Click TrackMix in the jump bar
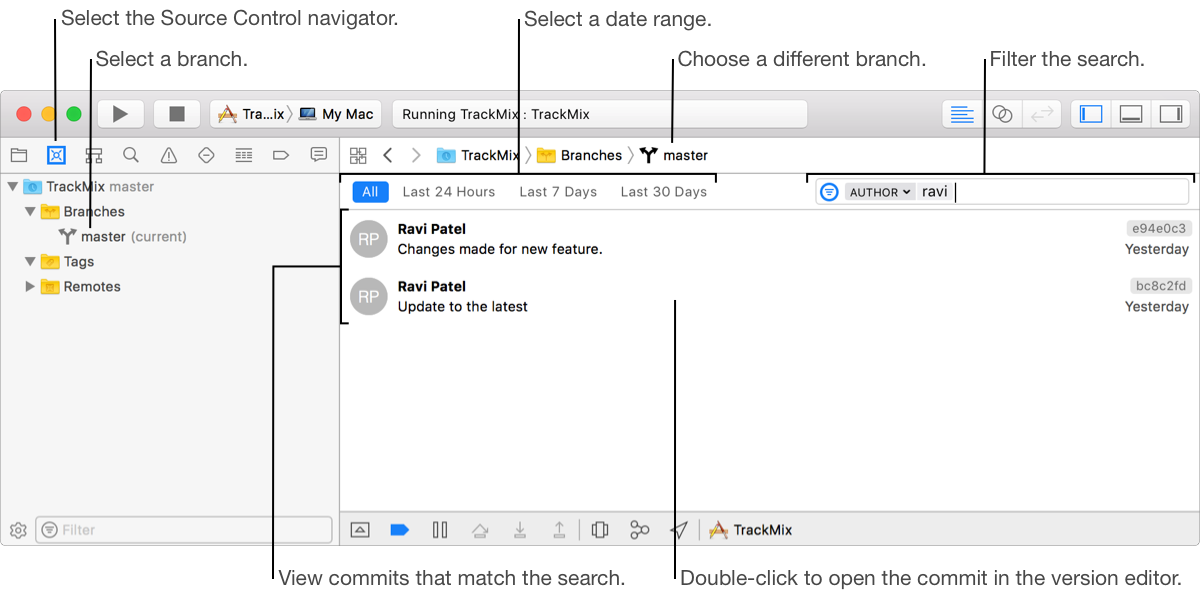Viewport: 1200px width, 596px height. [478, 155]
